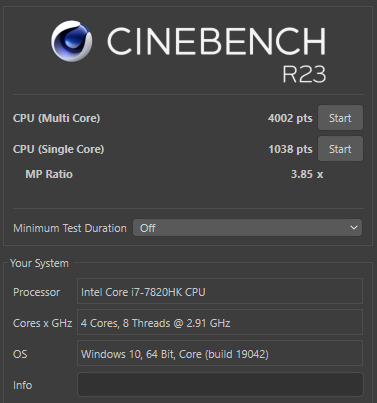This screenshot has height=403, width=377.
Task: Click the OS label
Action: [x=20, y=354]
